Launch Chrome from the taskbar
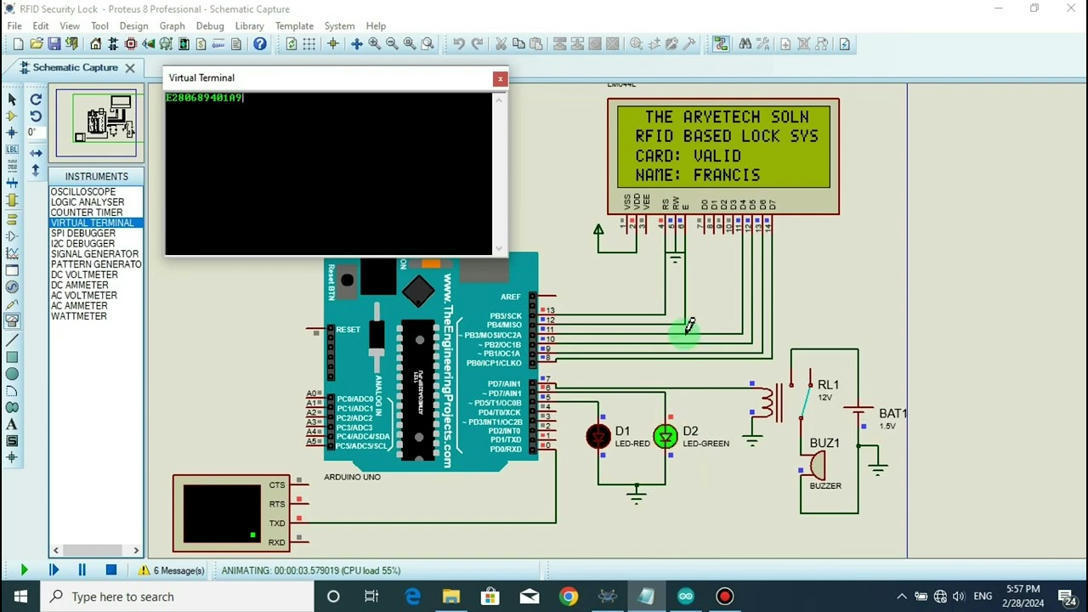Image resolution: width=1088 pixels, height=612 pixels. [568, 596]
